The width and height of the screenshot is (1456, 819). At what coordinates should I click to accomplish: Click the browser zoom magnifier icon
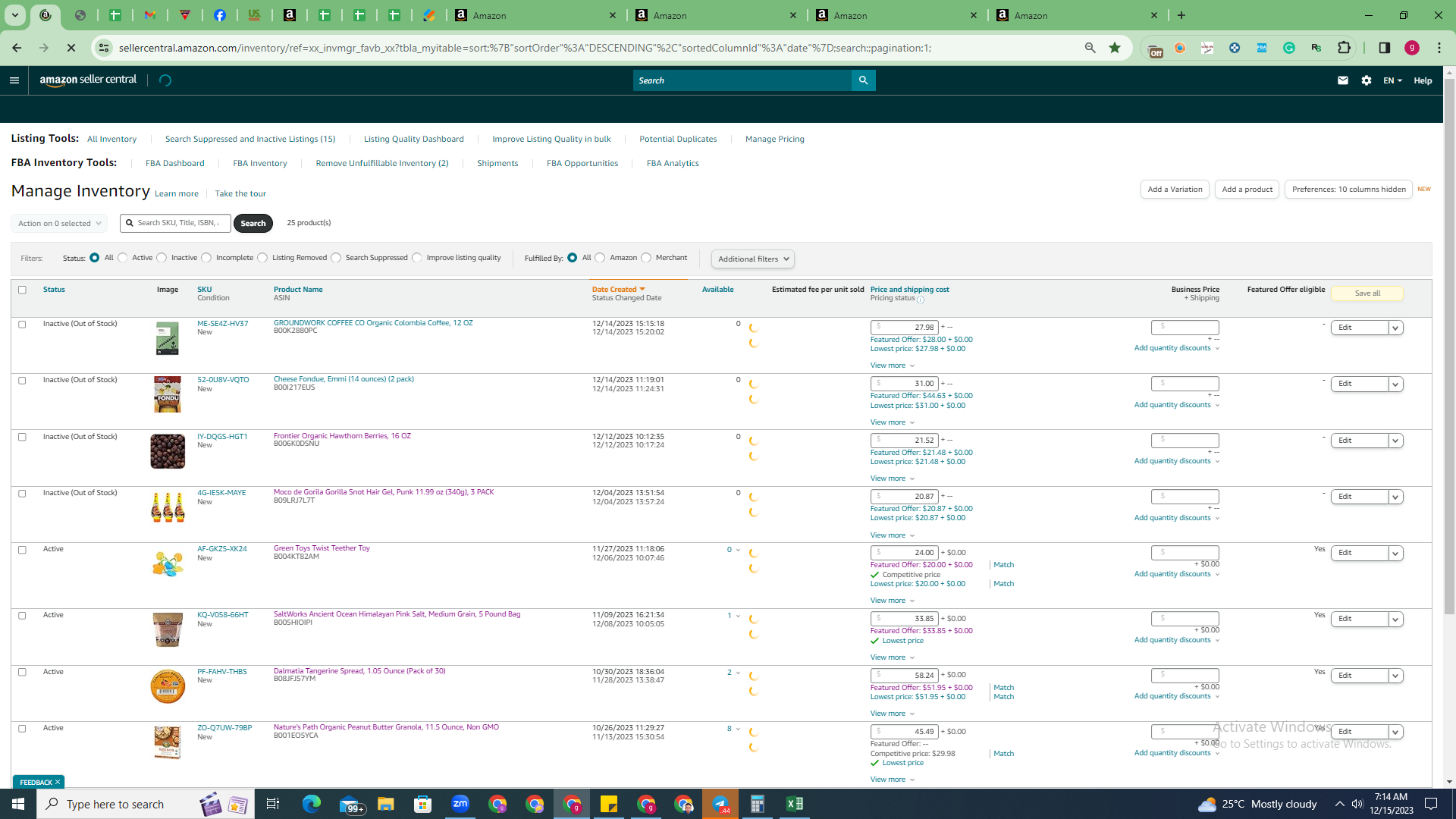coord(1090,48)
